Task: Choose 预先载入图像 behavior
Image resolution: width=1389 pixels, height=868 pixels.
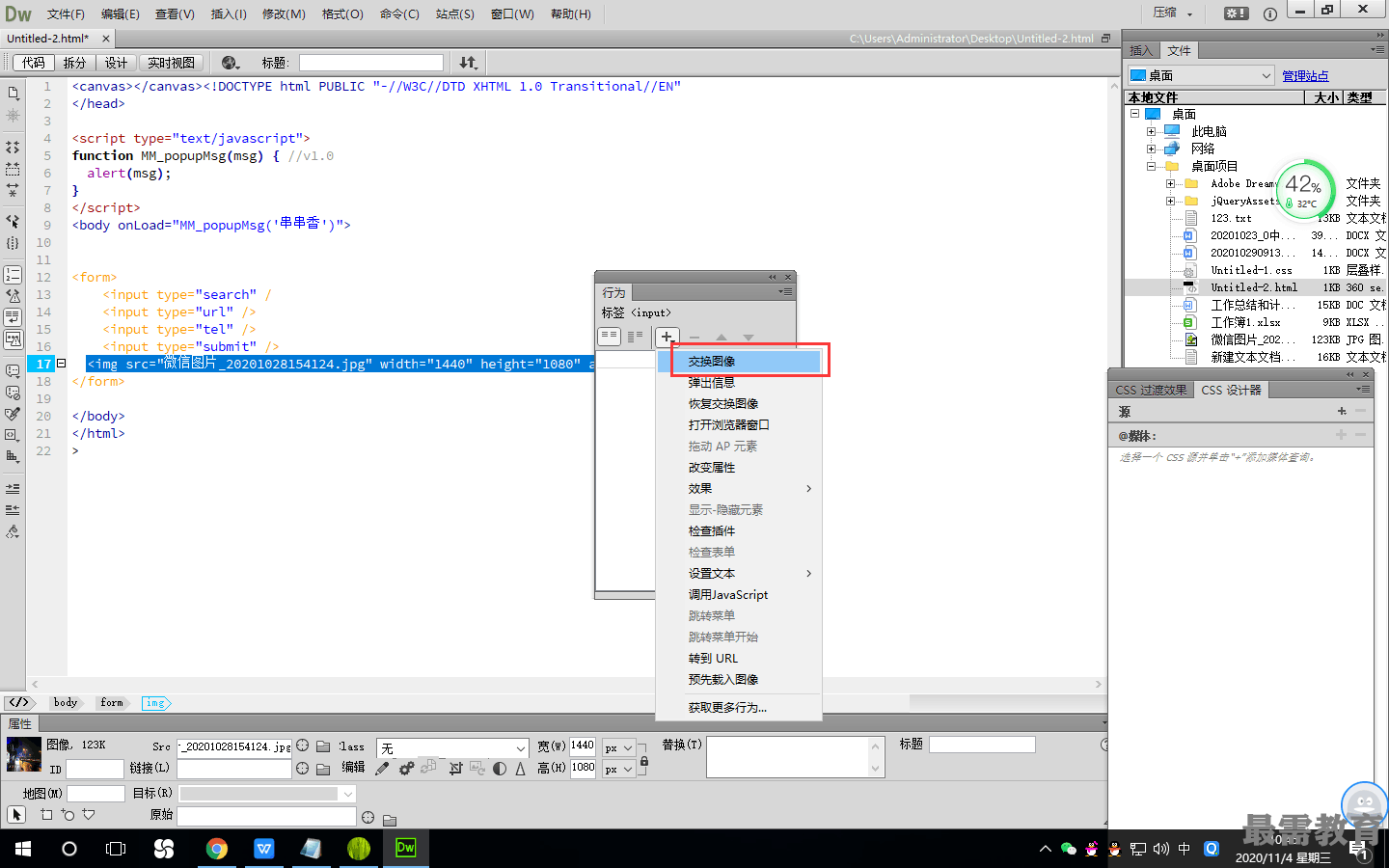Action: pyautogui.click(x=740, y=680)
